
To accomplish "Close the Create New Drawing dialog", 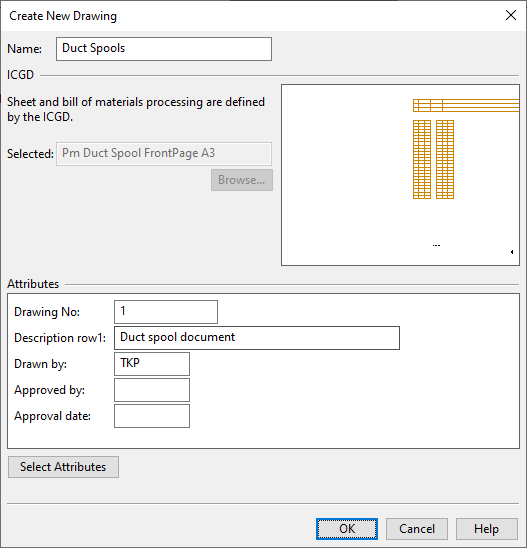I will pyautogui.click(x=511, y=15).
